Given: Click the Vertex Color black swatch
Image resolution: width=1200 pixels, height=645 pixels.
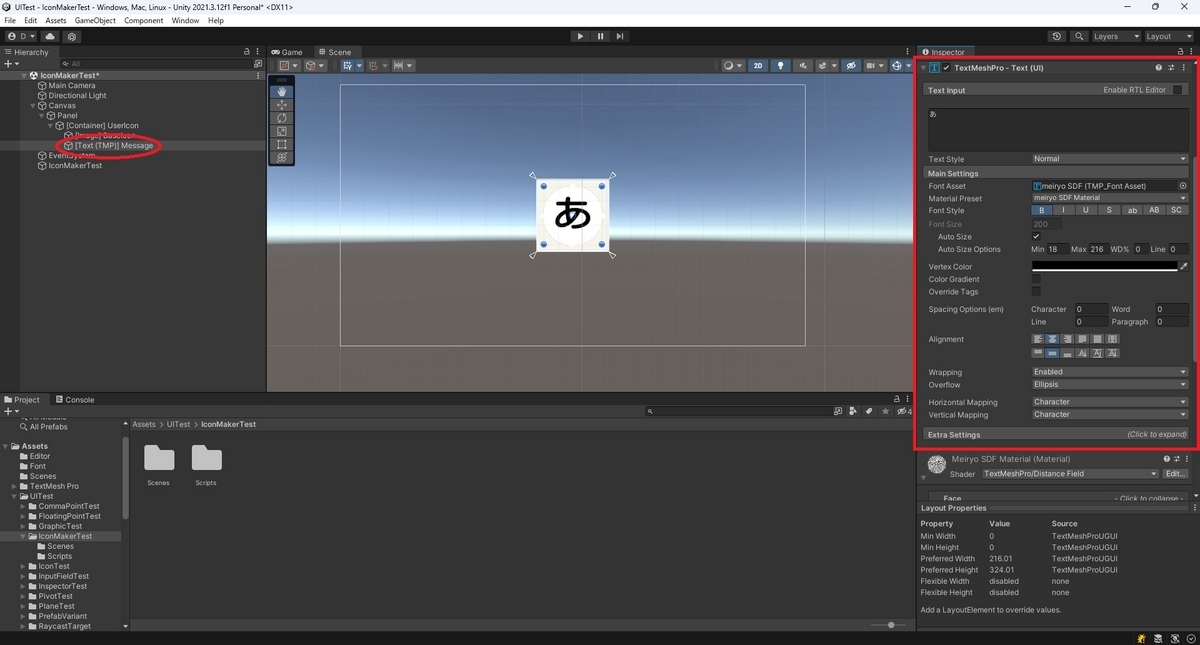Looking at the screenshot, I should [1104, 267].
